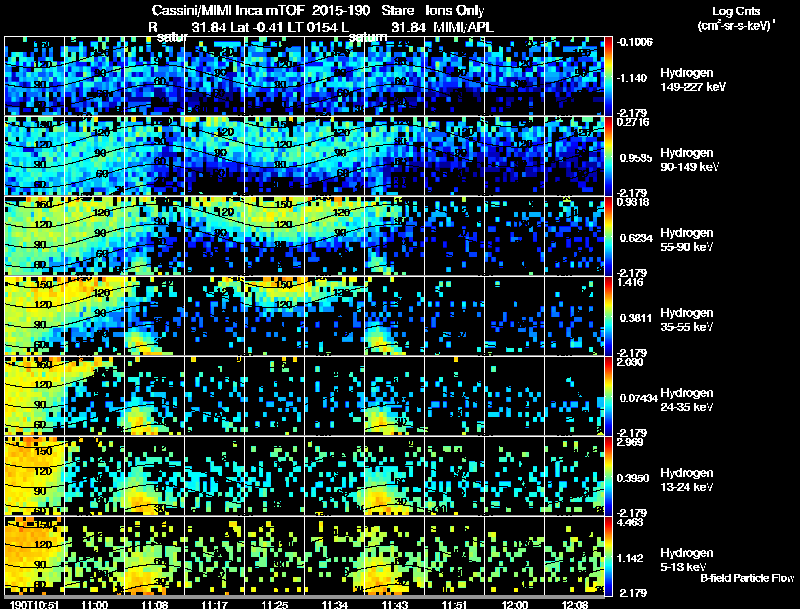Screen dimensions: 800x609
Task: Click the '11:00' time axis label
Action: [x=94, y=605]
